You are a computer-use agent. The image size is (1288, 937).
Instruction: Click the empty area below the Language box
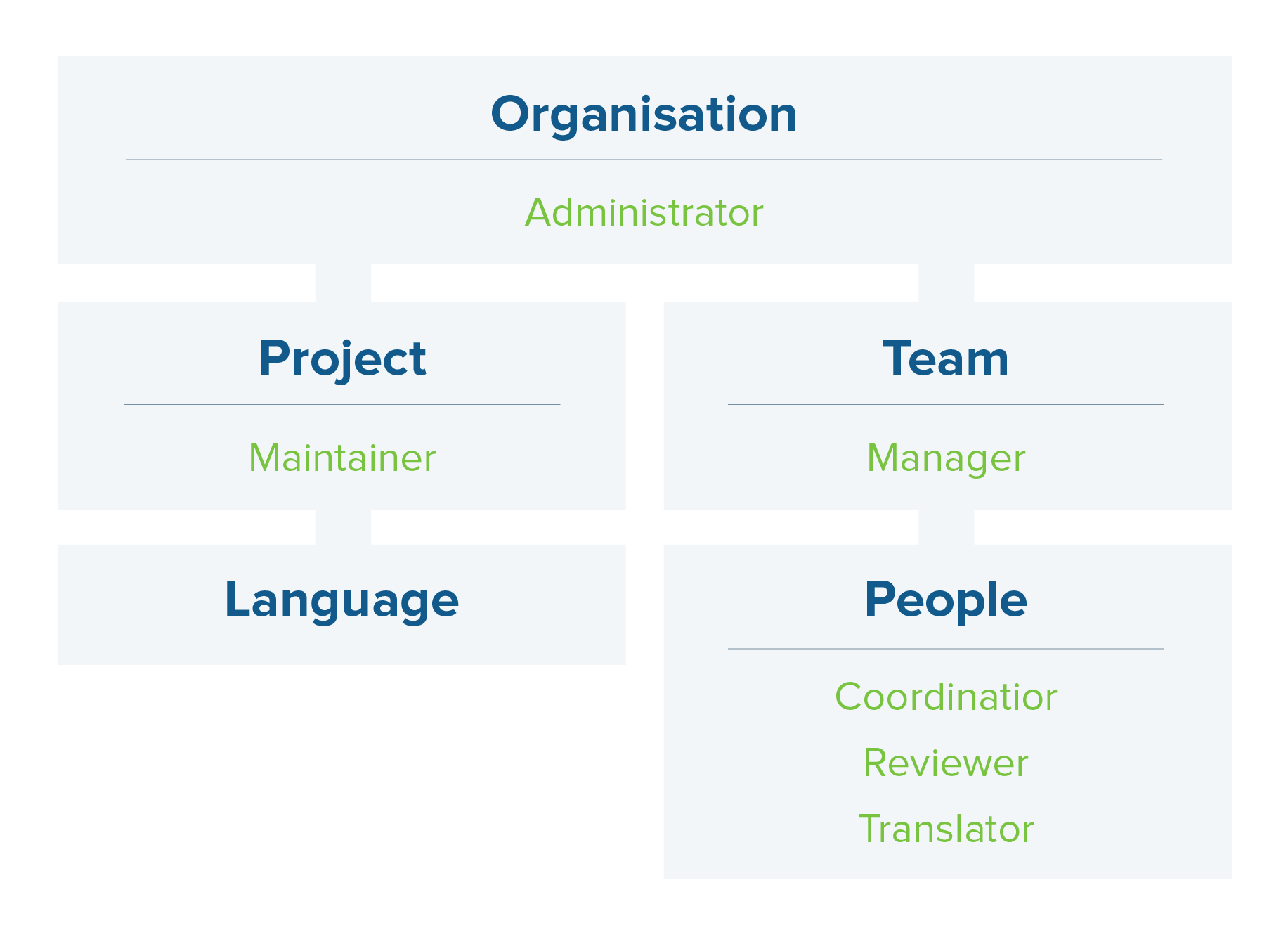coord(341,773)
